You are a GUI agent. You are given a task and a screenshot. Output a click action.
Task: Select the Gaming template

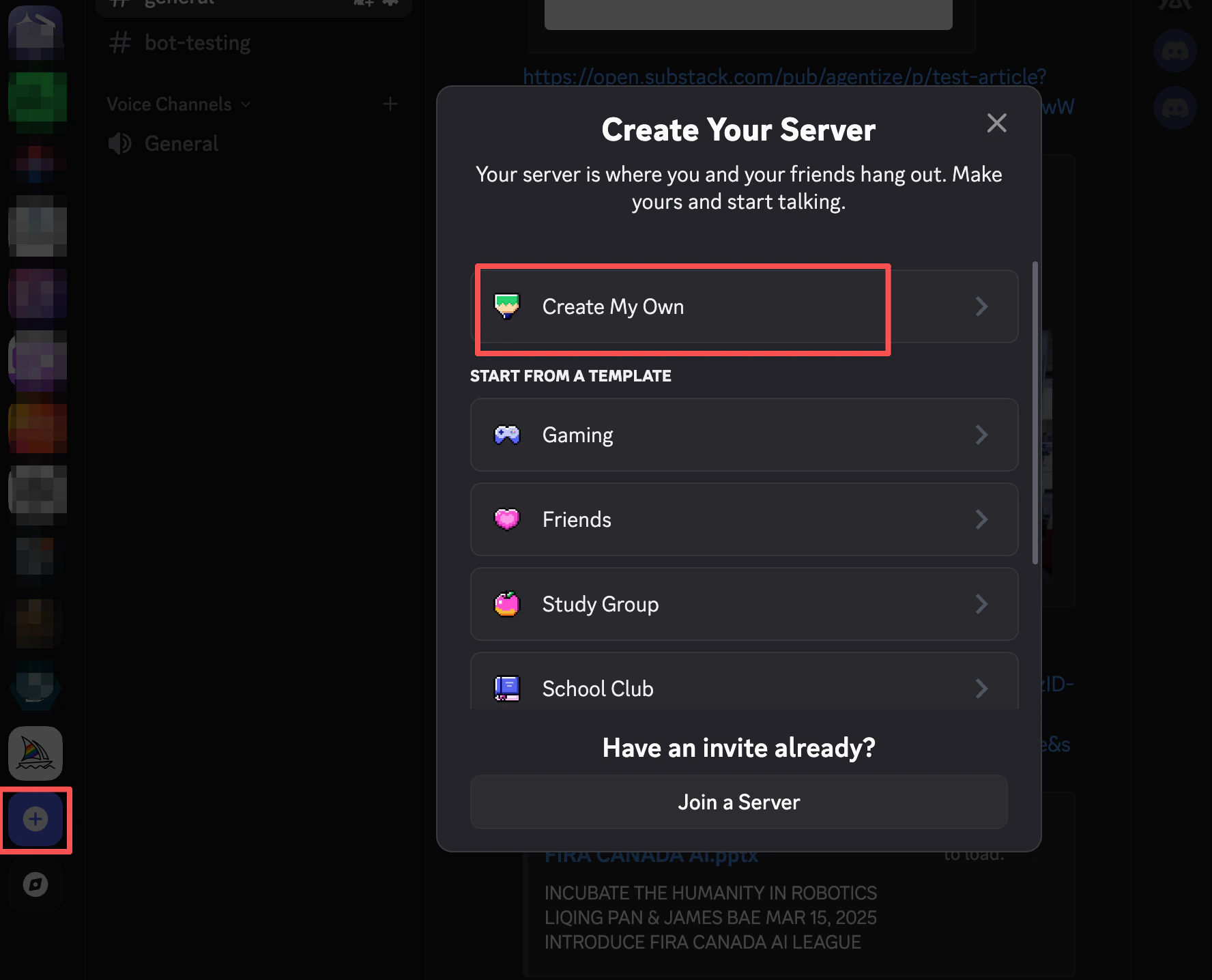tap(744, 435)
